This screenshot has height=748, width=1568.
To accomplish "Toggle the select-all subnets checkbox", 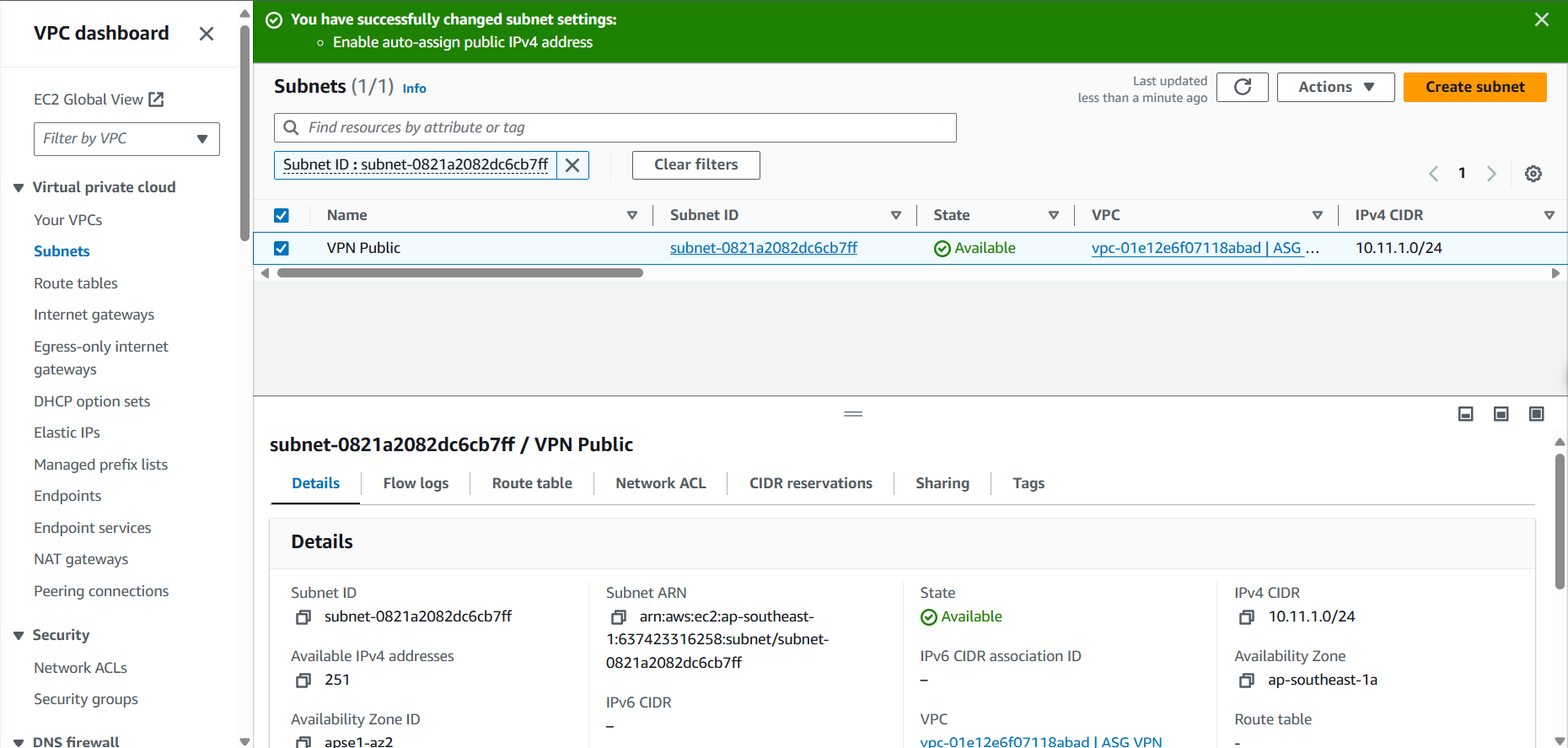I will click(x=282, y=216).
